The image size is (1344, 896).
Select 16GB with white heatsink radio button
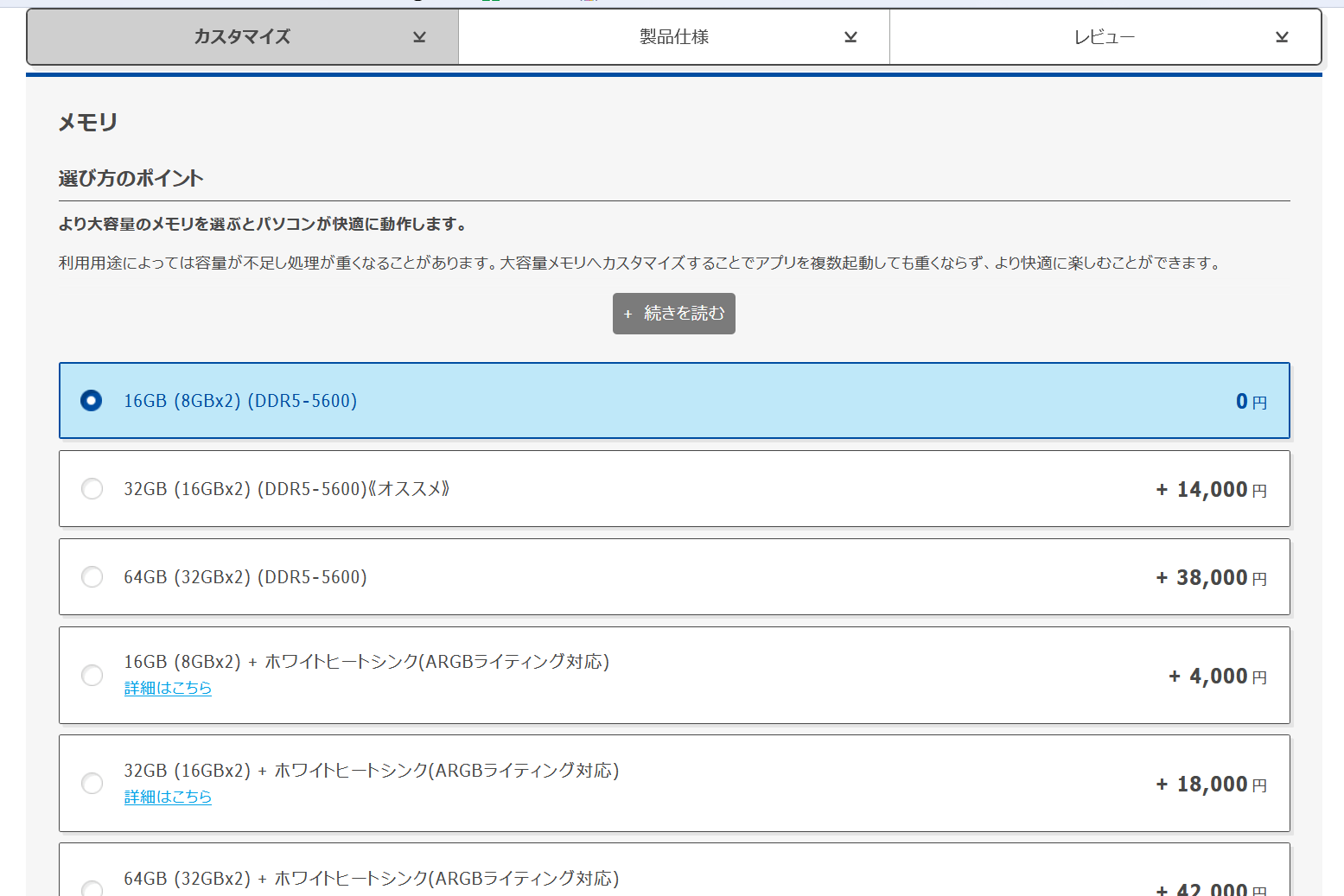pos(92,676)
